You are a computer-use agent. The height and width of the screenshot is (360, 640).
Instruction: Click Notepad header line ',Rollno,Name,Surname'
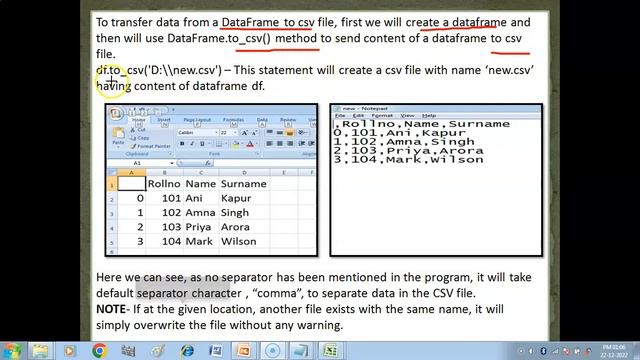tap(422, 124)
